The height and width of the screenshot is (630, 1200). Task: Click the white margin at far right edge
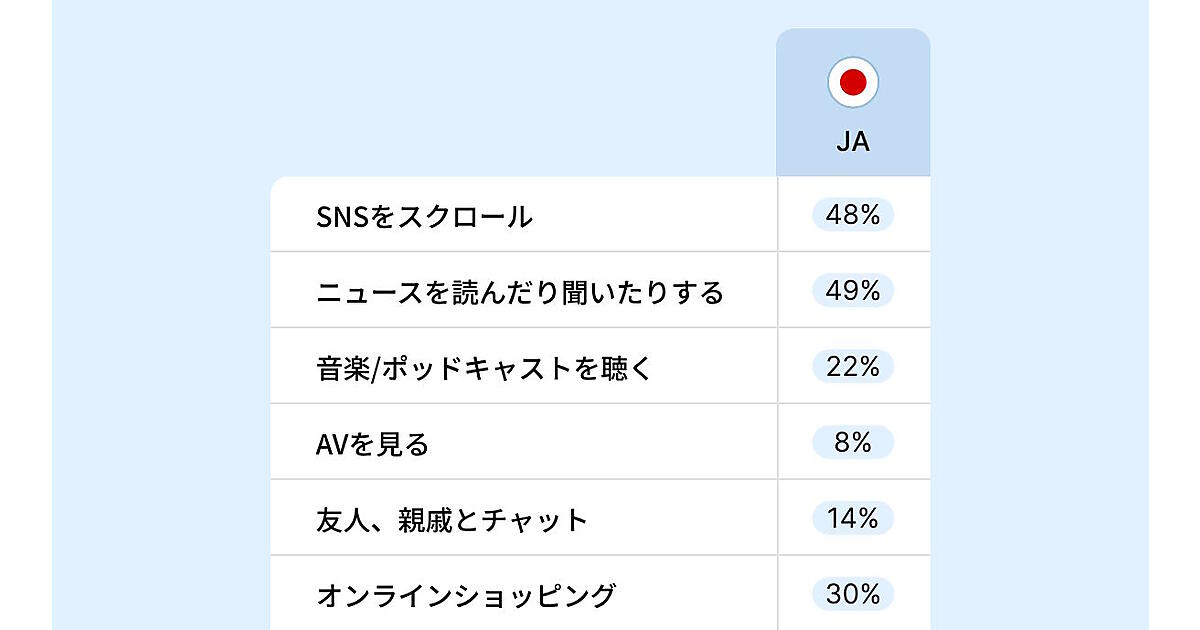point(1175,315)
